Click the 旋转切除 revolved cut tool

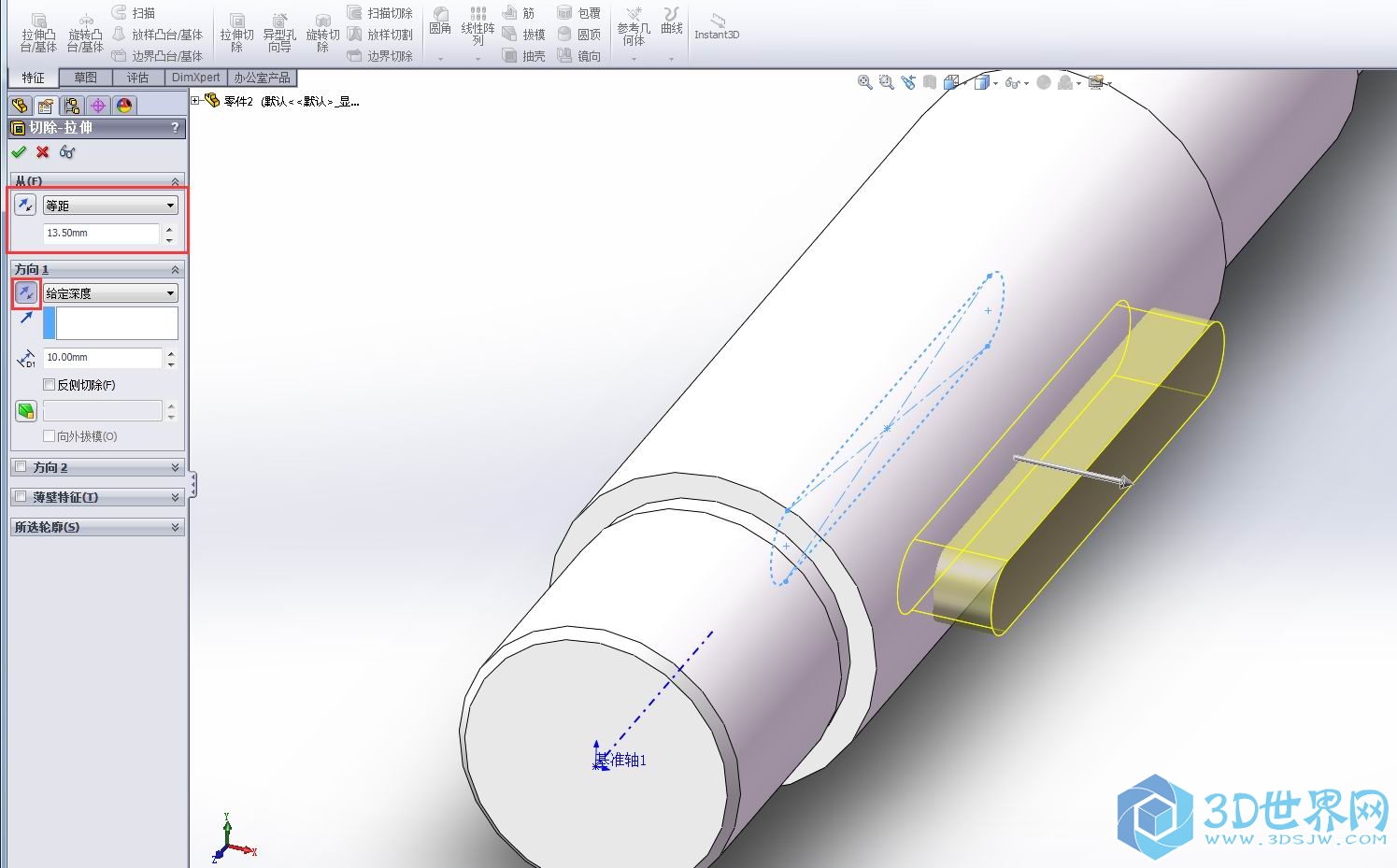pyautogui.click(x=322, y=33)
